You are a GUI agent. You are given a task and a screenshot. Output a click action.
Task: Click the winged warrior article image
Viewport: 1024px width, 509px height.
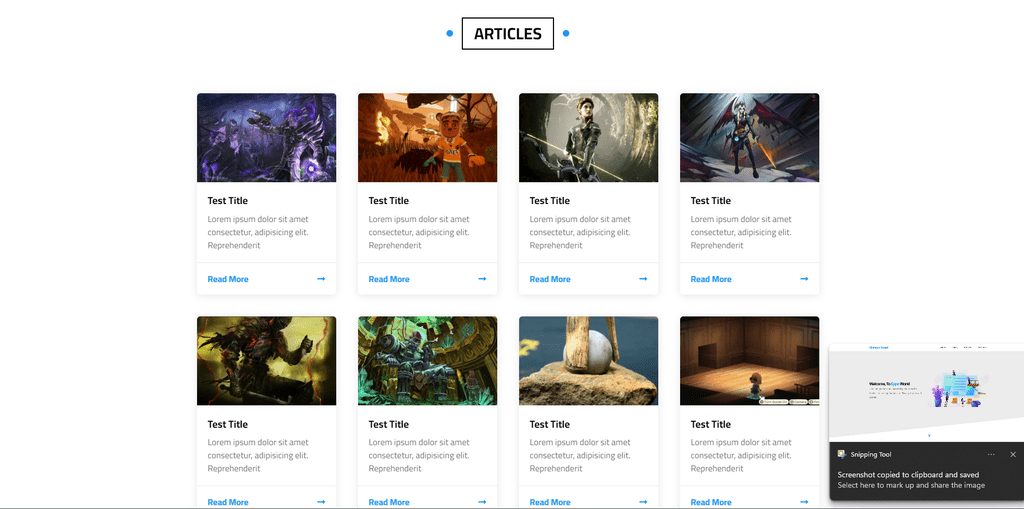[x=750, y=137]
